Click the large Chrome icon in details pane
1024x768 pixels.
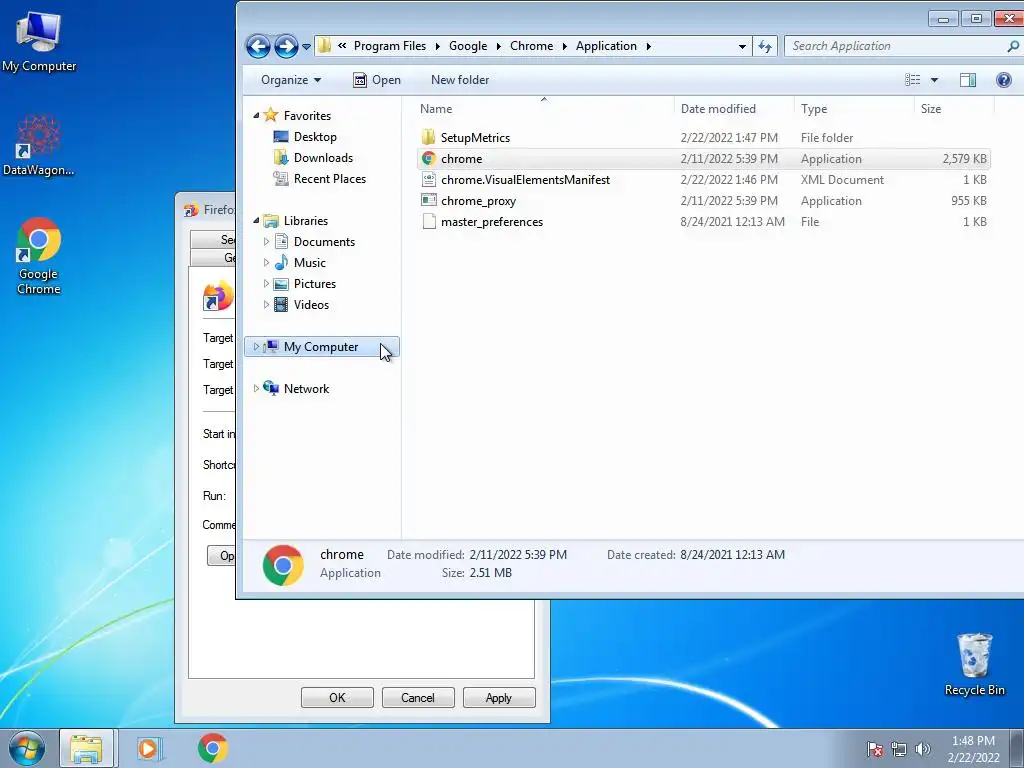click(283, 565)
